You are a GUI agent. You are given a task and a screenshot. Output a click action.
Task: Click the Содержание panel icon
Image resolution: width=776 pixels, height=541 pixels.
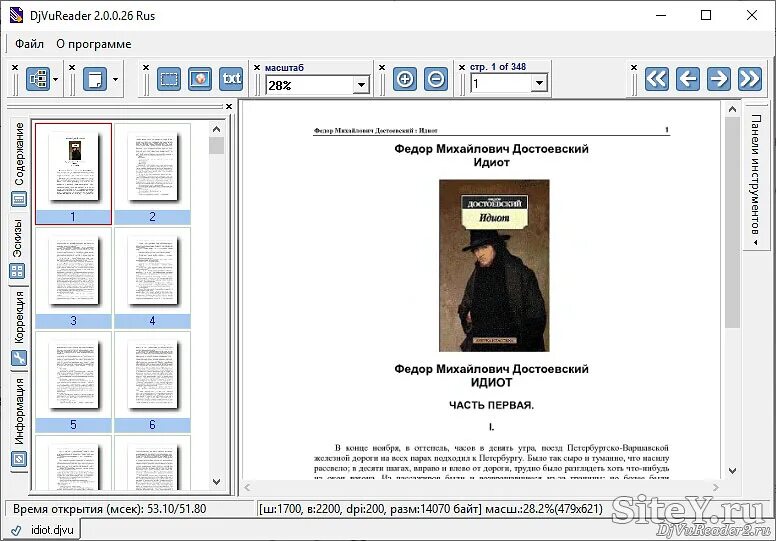pos(19,199)
